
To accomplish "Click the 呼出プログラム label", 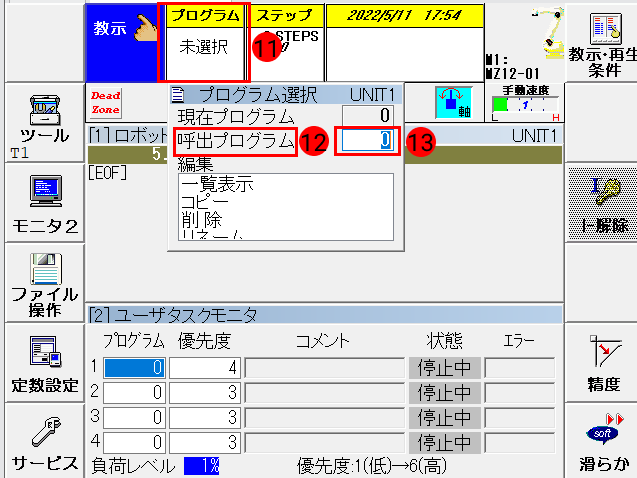I will (x=236, y=141).
